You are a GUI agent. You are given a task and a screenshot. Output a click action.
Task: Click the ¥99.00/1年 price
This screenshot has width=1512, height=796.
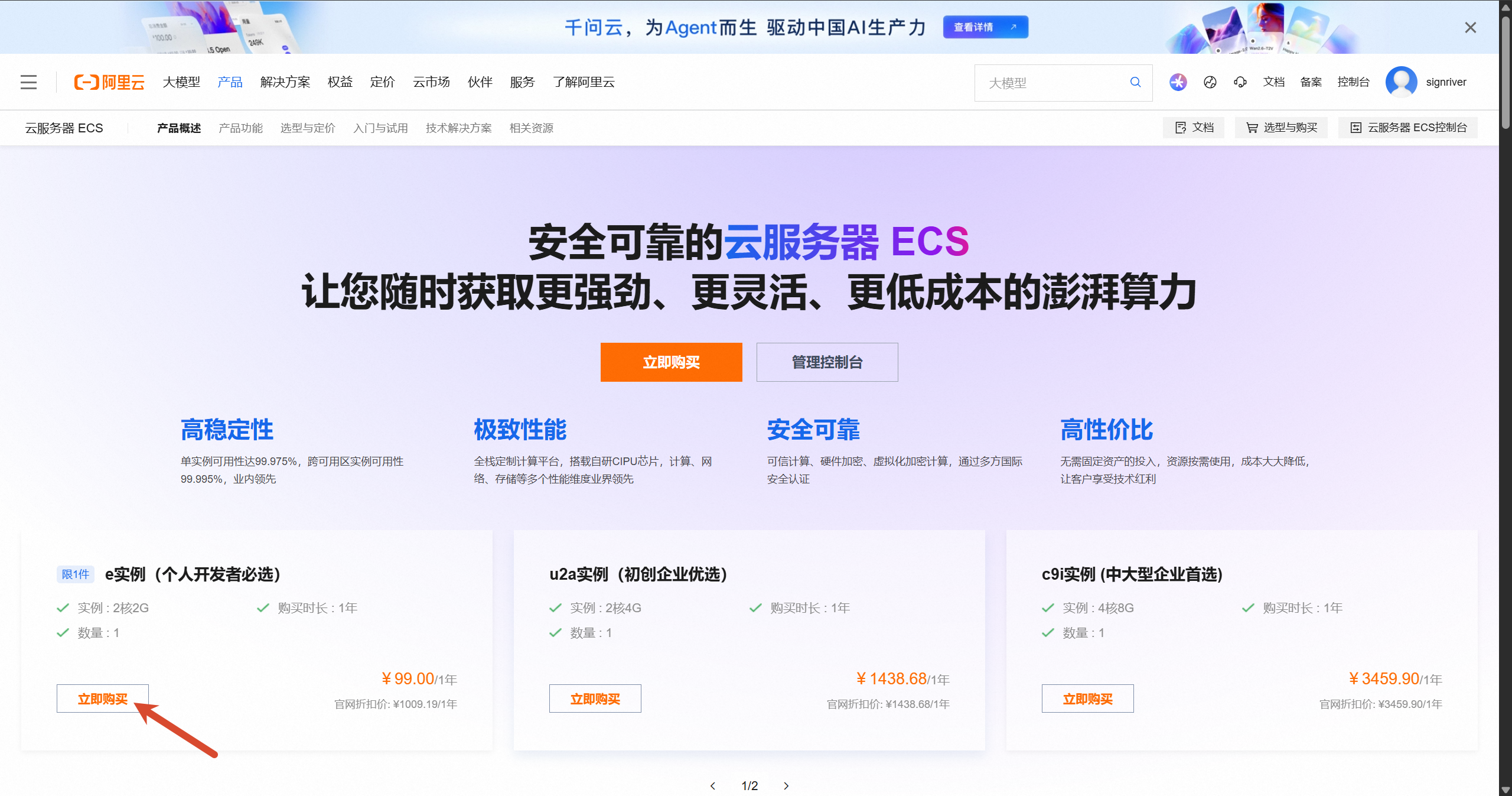tap(419, 679)
